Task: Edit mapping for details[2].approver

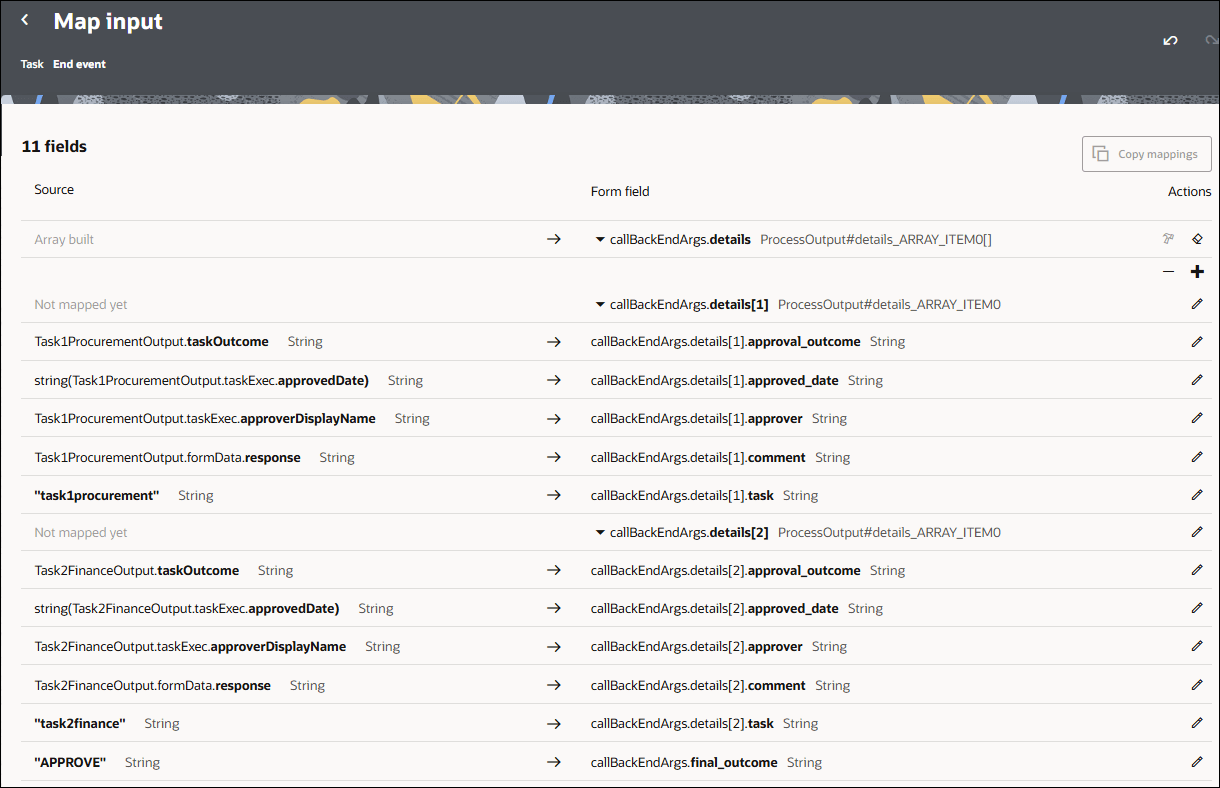Action: (x=1197, y=646)
